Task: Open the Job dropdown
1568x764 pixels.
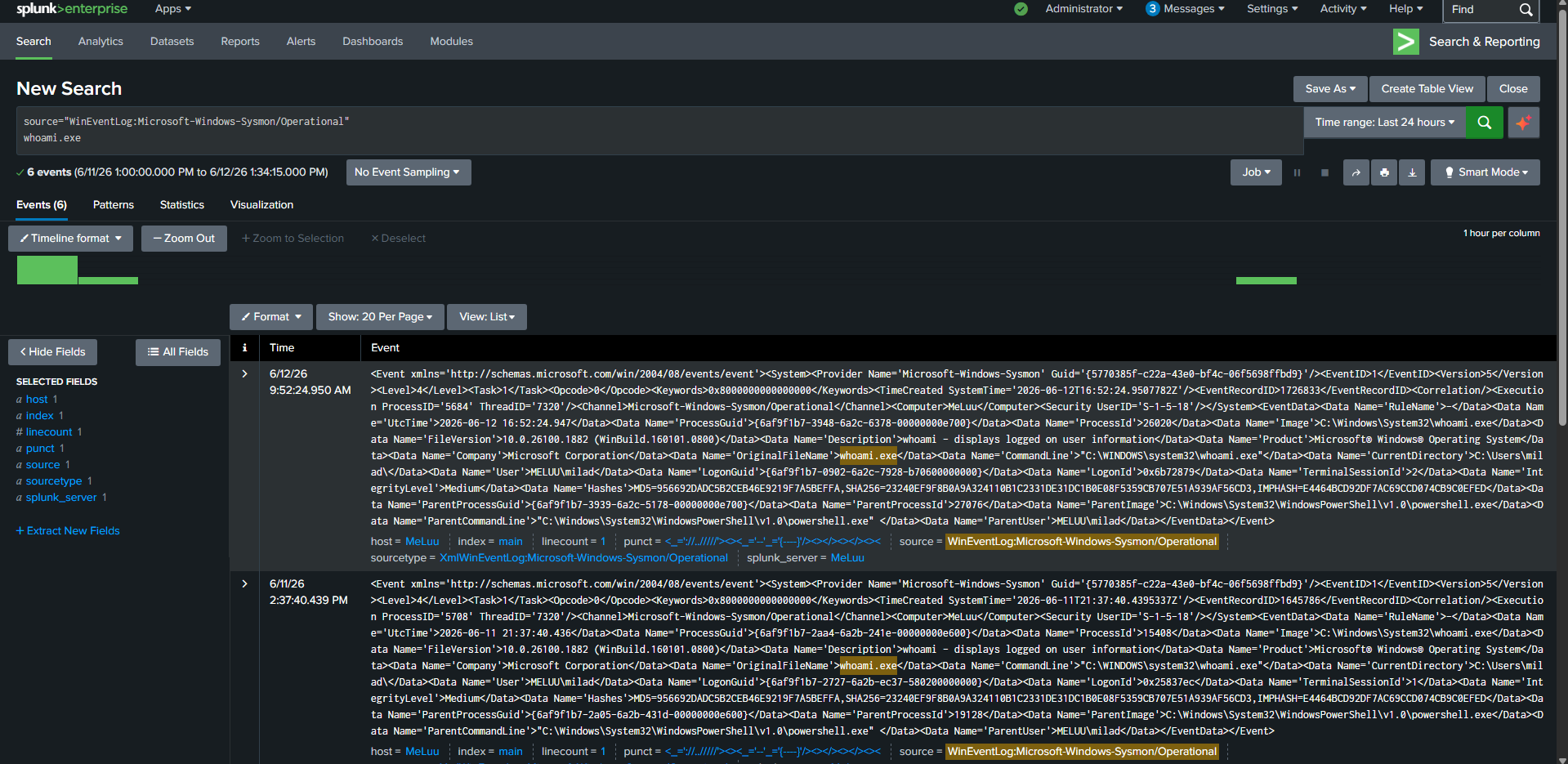Action: click(1256, 172)
